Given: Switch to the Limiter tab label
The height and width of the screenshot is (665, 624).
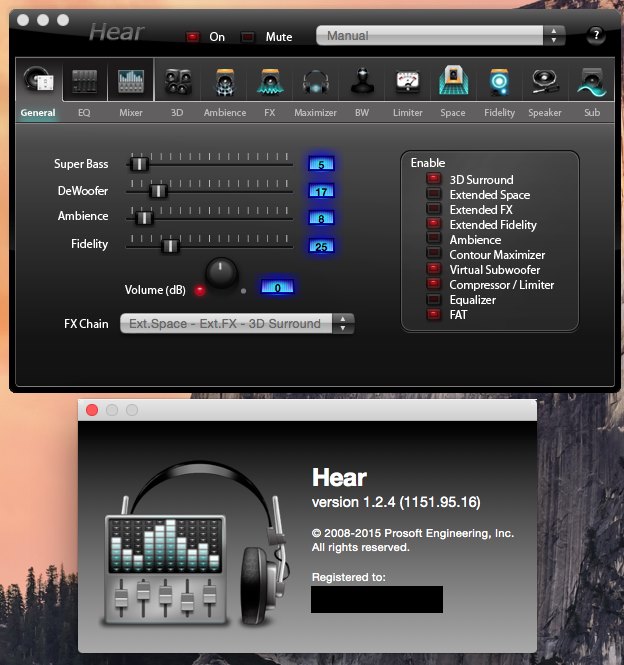Looking at the screenshot, I should (x=408, y=113).
